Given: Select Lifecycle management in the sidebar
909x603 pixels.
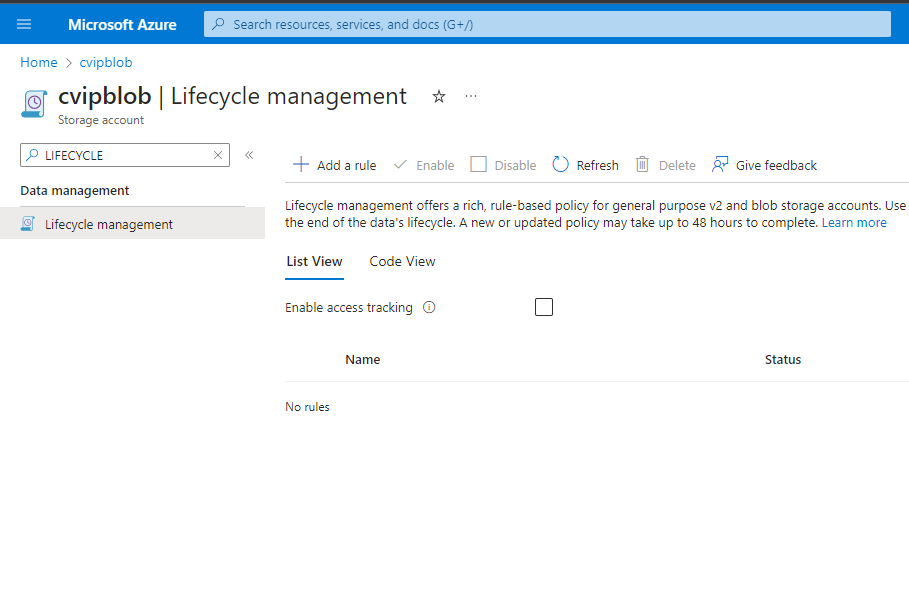Looking at the screenshot, I should pos(132,224).
